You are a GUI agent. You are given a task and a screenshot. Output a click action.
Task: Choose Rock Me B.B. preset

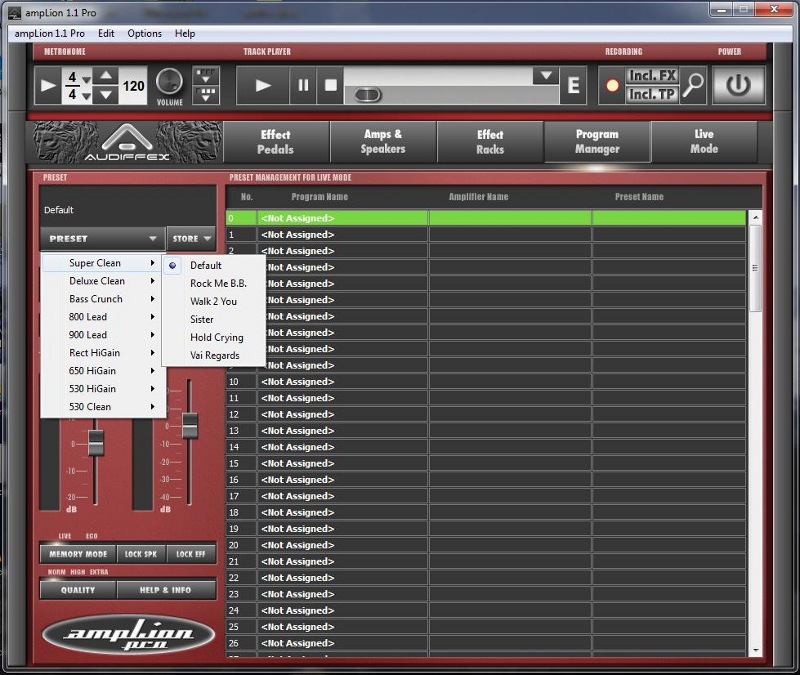point(214,283)
